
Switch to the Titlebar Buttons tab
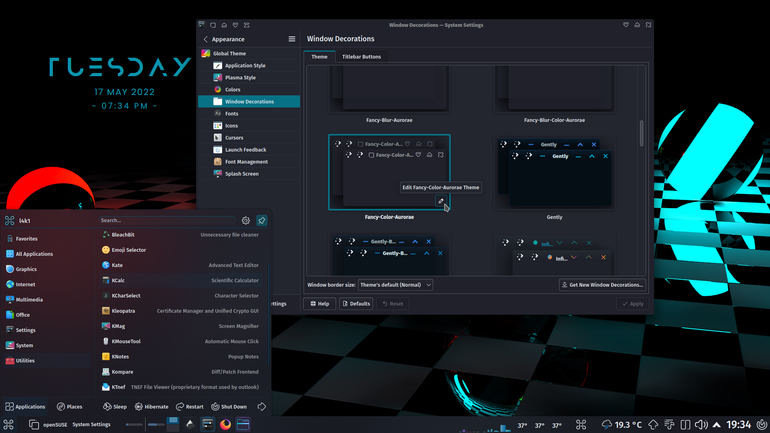361,56
